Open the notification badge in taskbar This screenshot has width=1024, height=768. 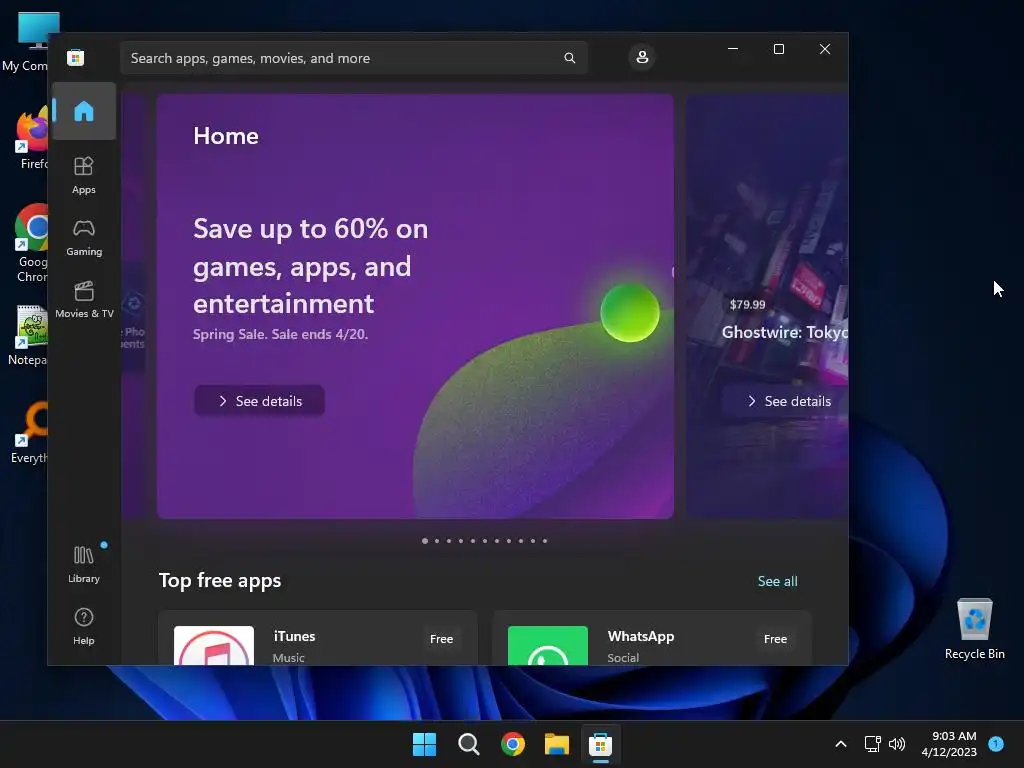point(996,743)
